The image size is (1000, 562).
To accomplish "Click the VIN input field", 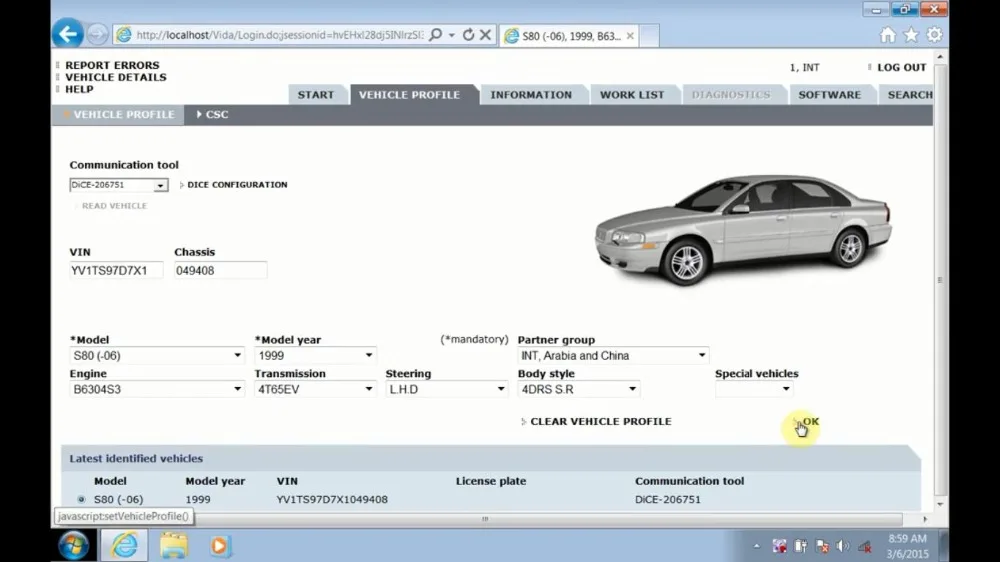I will point(116,270).
